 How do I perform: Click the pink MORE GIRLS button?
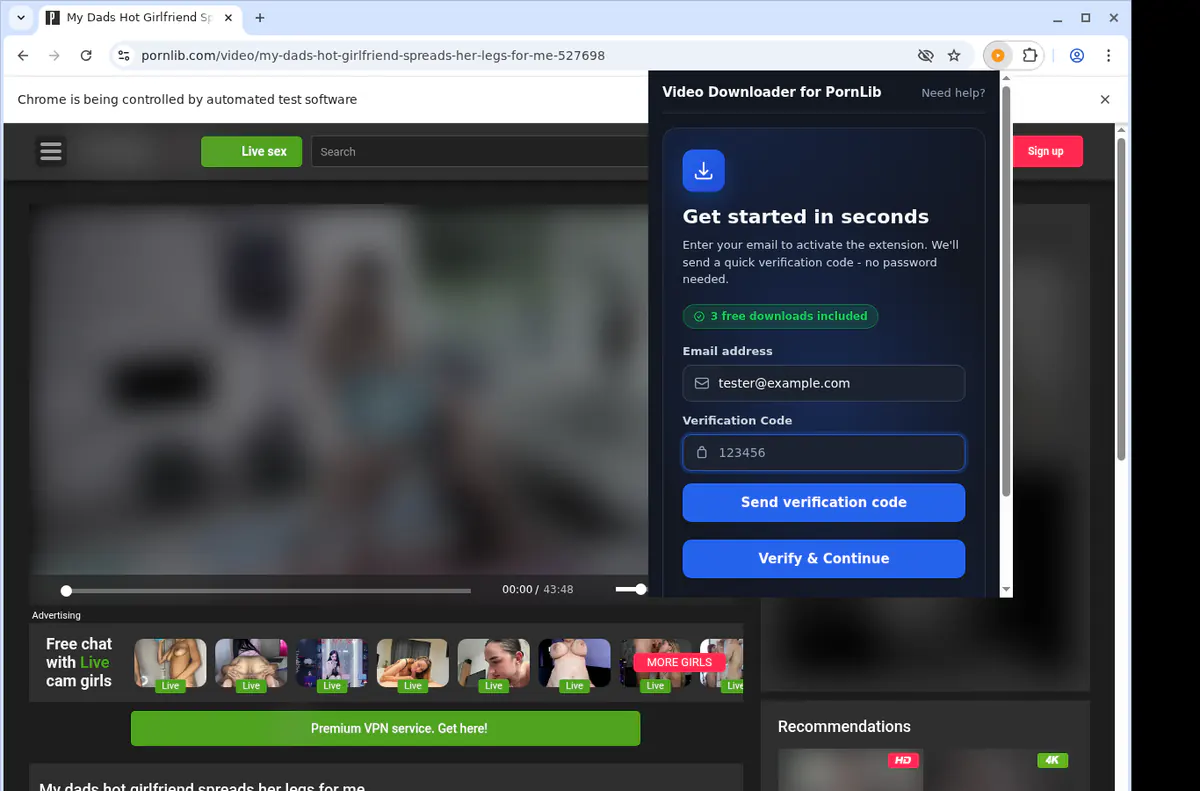click(x=679, y=662)
